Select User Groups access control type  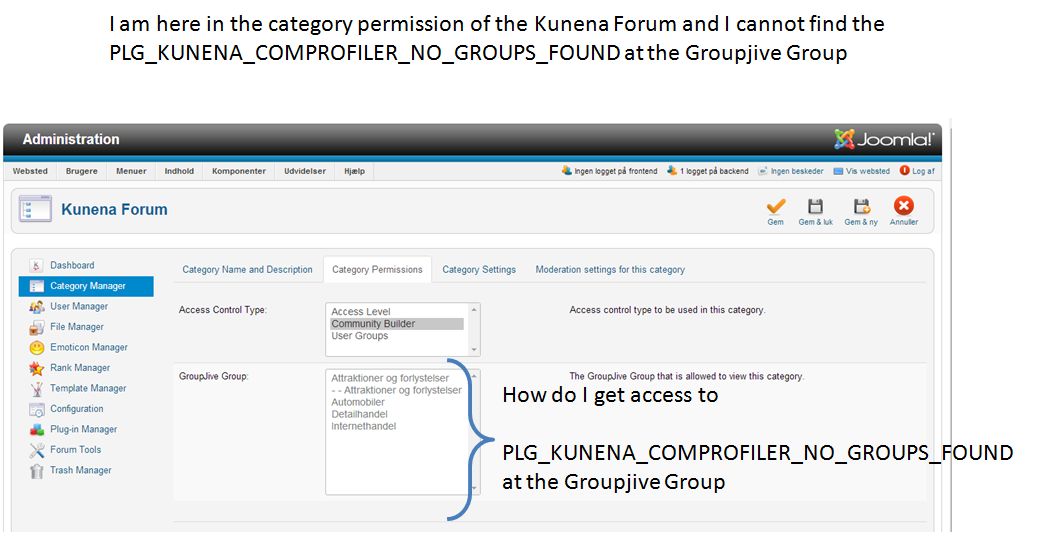(359, 336)
